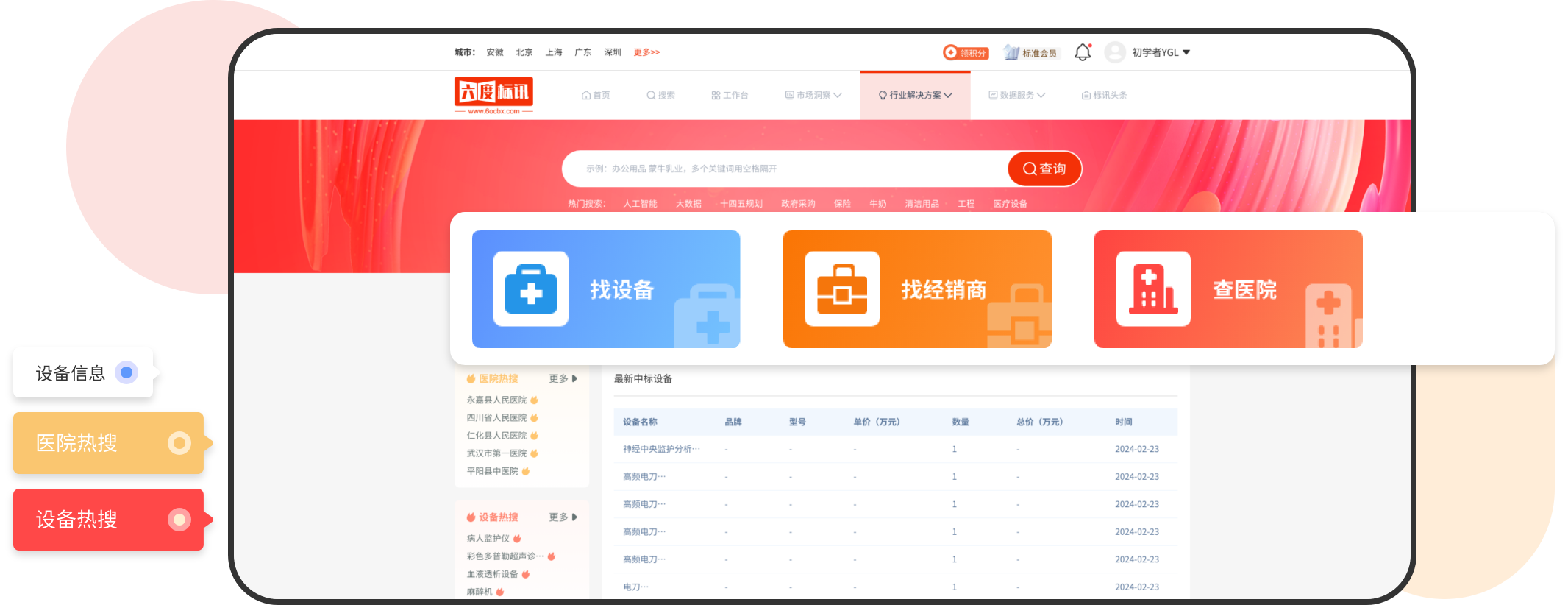
Task: Expand 更多 next to 设备热搜
Action: pos(563,517)
